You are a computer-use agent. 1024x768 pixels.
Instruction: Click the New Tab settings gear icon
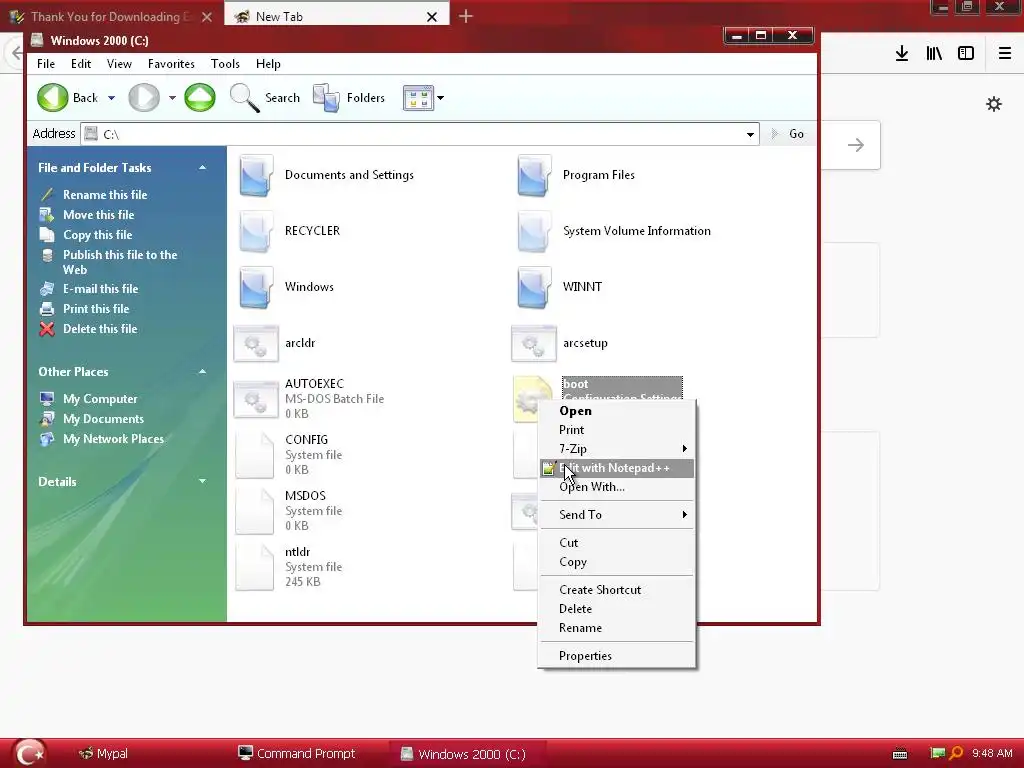(x=994, y=104)
